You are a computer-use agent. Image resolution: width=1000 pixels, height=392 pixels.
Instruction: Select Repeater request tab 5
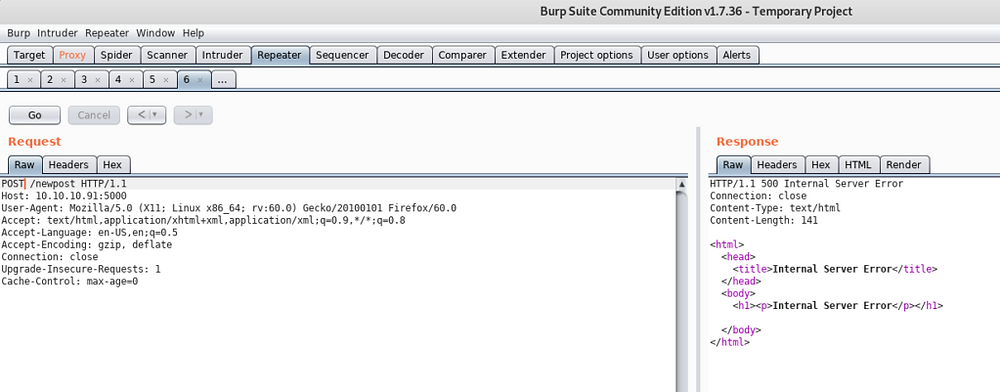pyautogui.click(x=152, y=80)
